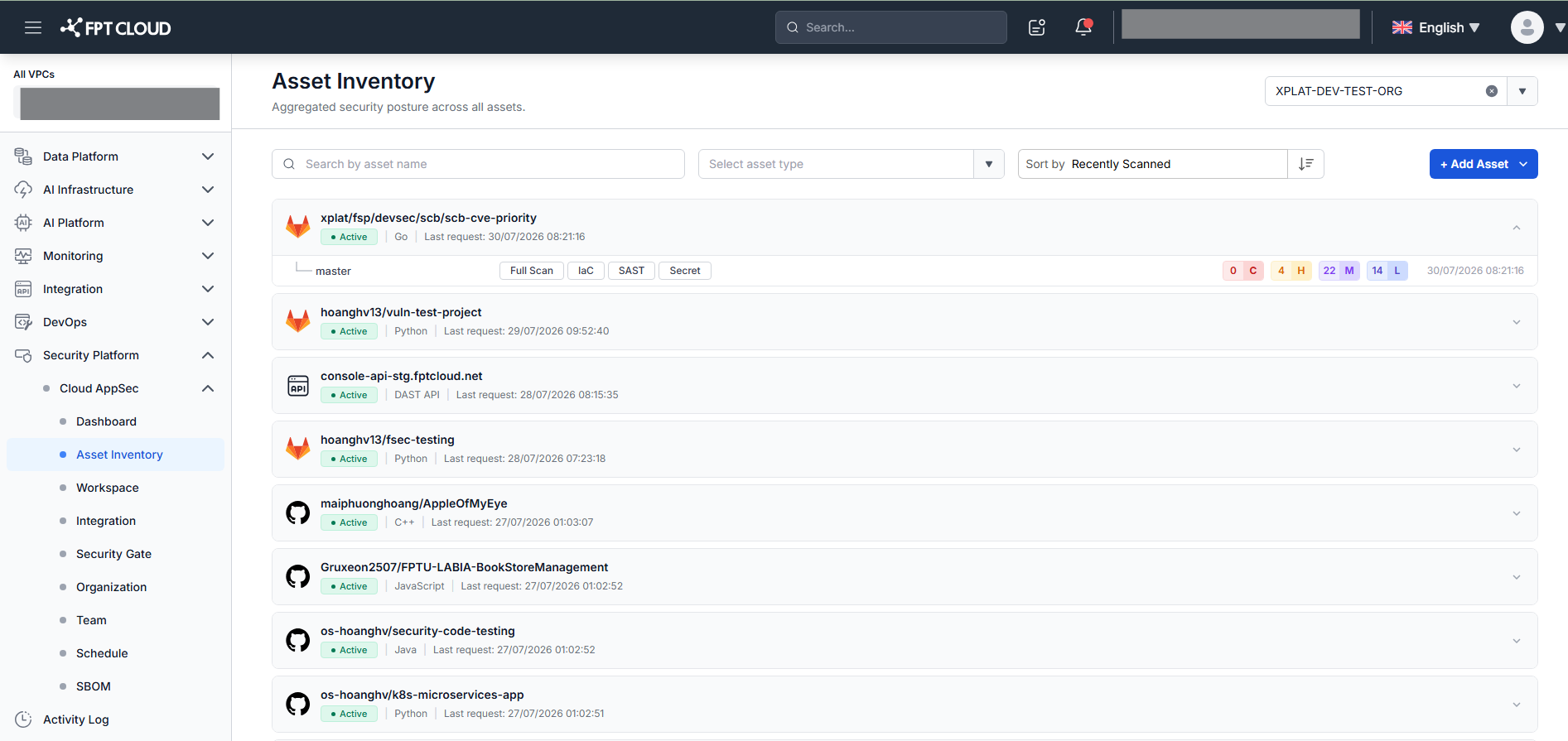Expand the Data Platform menu
Image resolution: width=1568 pixels, height=741 pixels.
[208, 156]
